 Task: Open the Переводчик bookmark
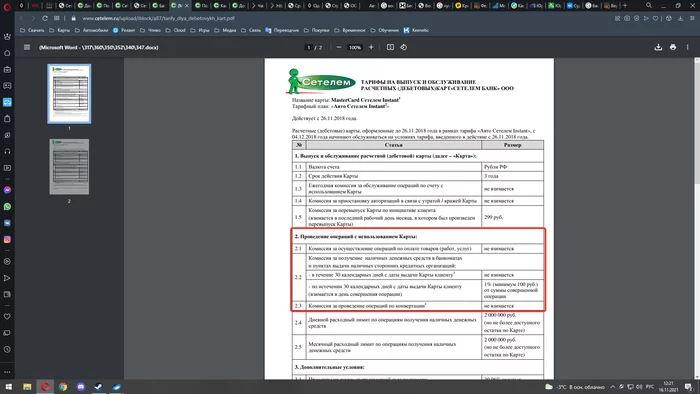pos(282,30)
